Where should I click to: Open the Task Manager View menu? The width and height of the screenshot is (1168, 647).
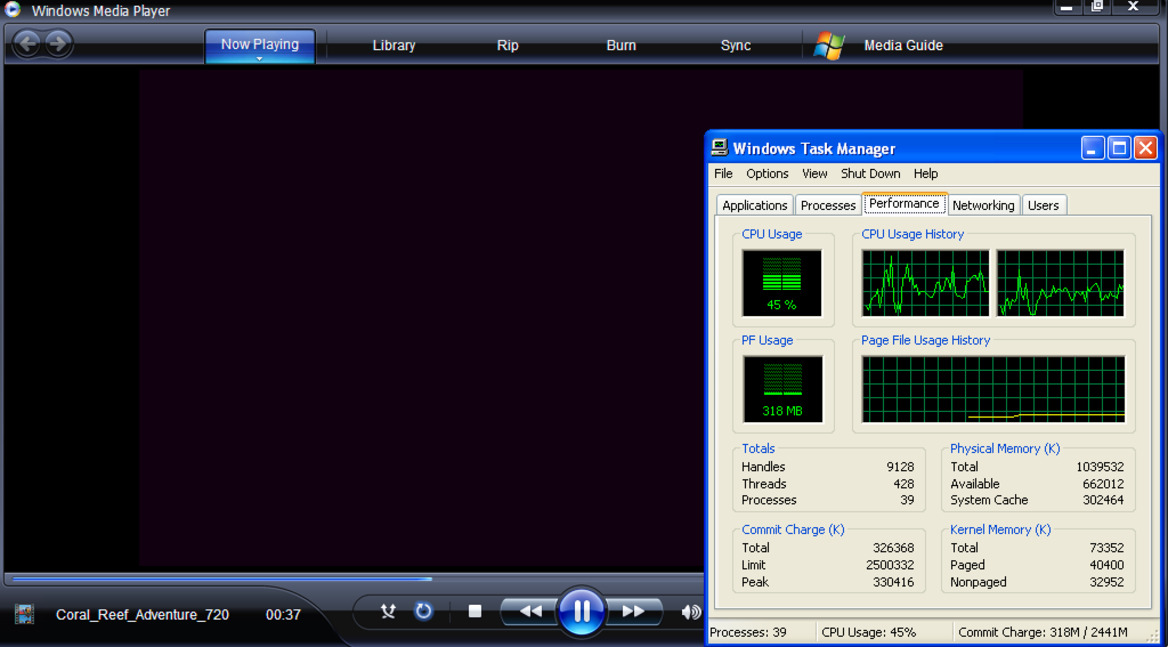point(814,173)
